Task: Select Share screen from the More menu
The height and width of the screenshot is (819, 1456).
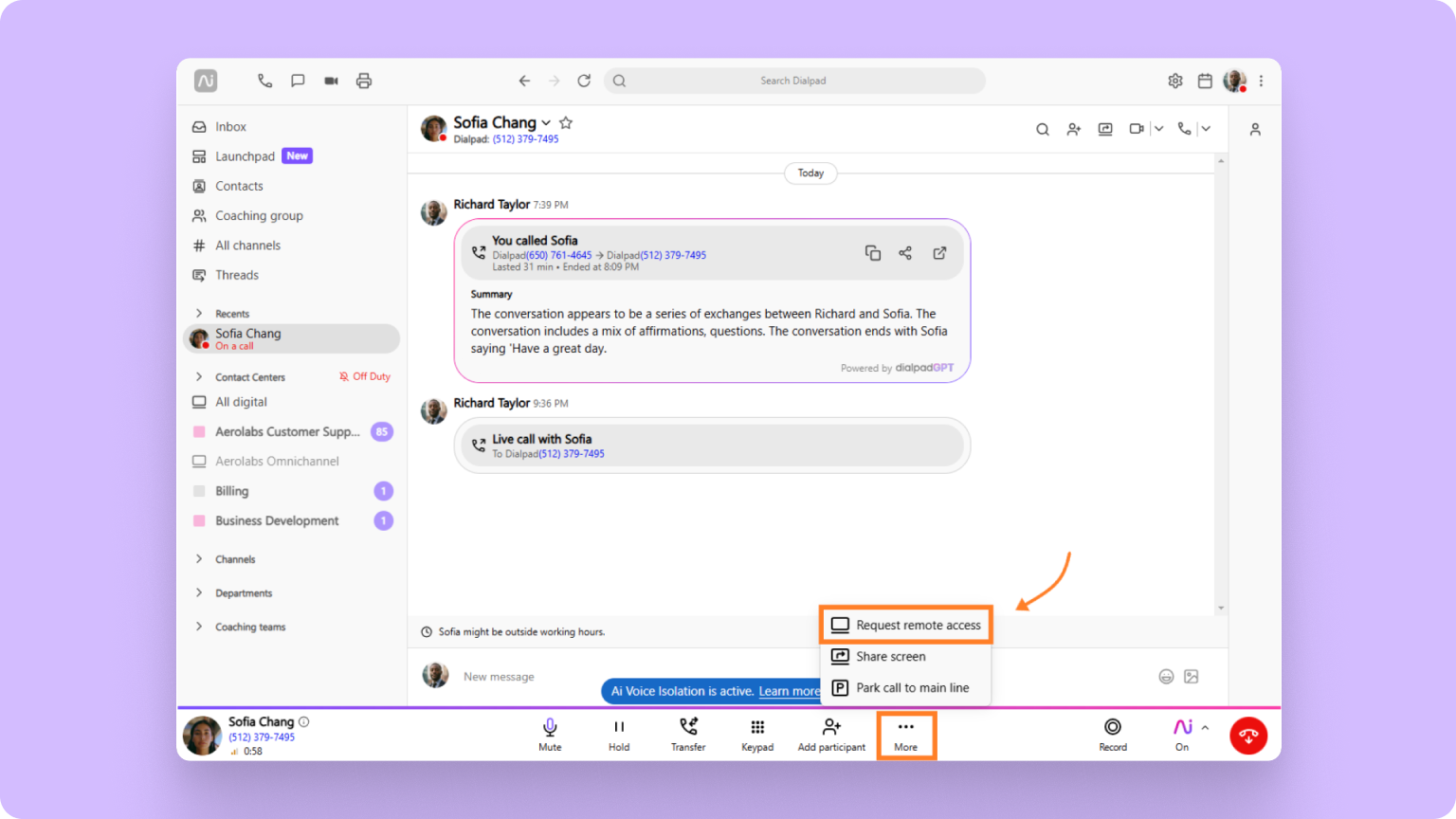Action: [x=890, y=656]
